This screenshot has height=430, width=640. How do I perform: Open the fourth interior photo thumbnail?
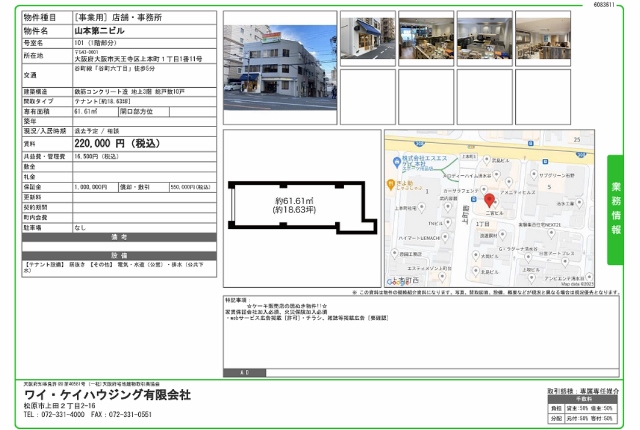[x=543, y=38]
